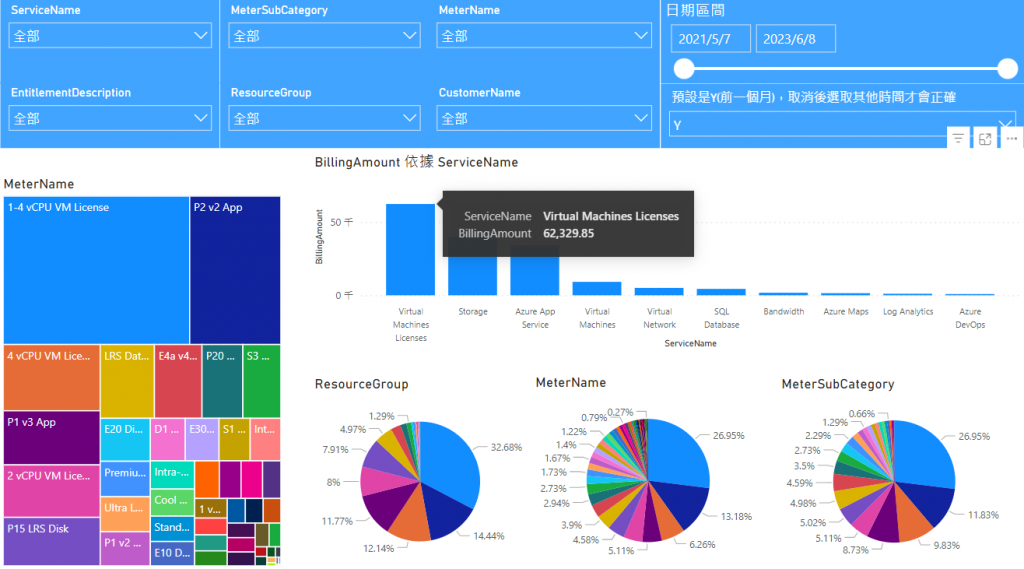Select the E10 D... treemap tile
The height and width of the screenshot is (569, 1024).
coord(172,553)
